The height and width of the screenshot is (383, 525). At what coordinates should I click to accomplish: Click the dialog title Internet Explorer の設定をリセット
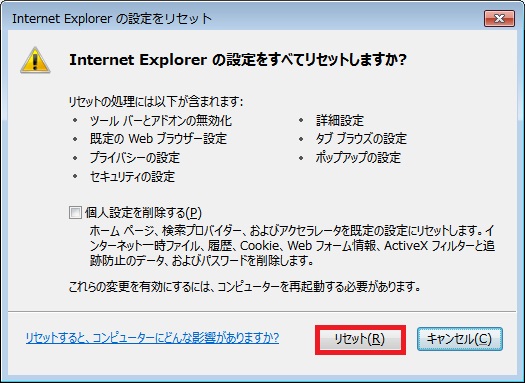(112, 18)
